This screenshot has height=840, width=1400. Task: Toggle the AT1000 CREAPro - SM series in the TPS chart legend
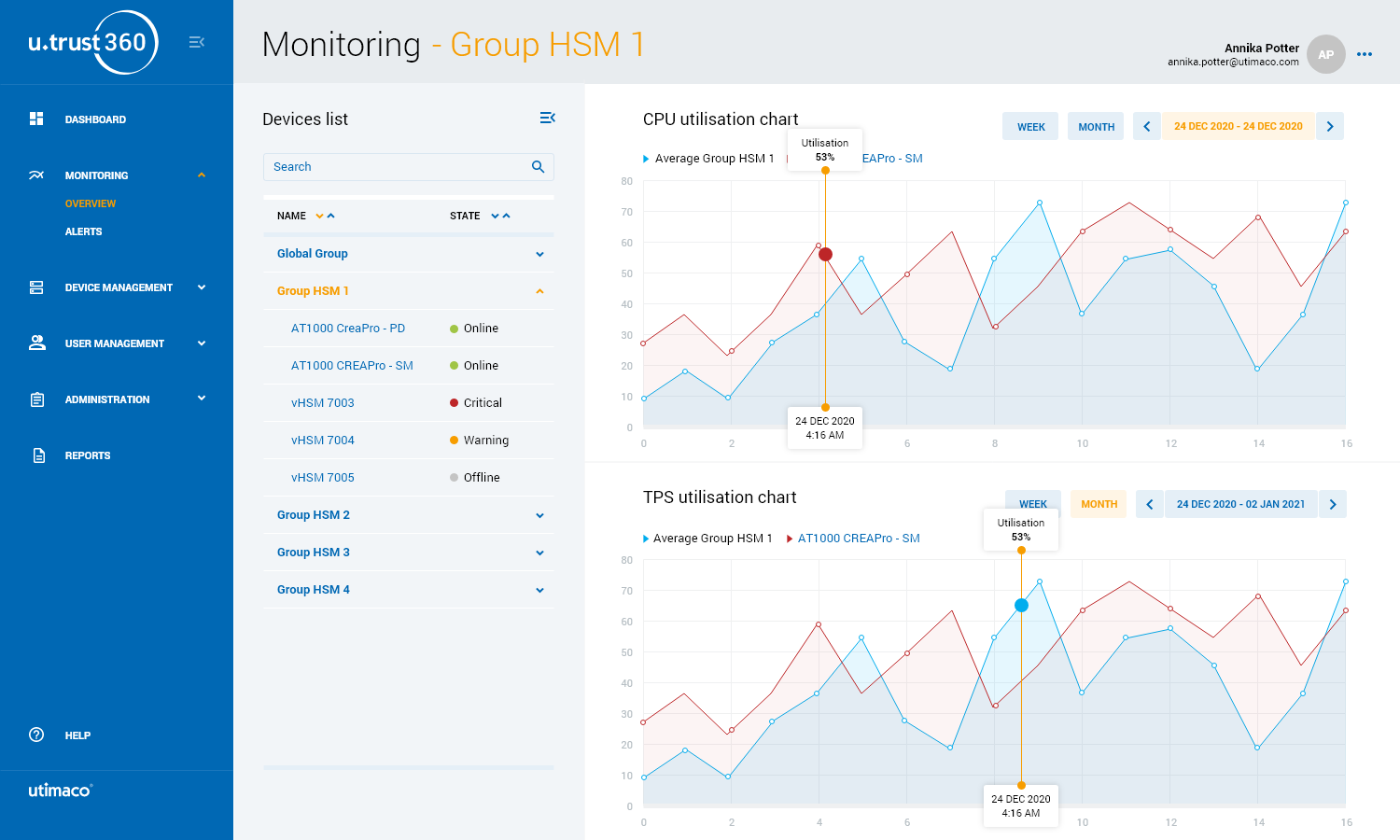pos(853,539)
